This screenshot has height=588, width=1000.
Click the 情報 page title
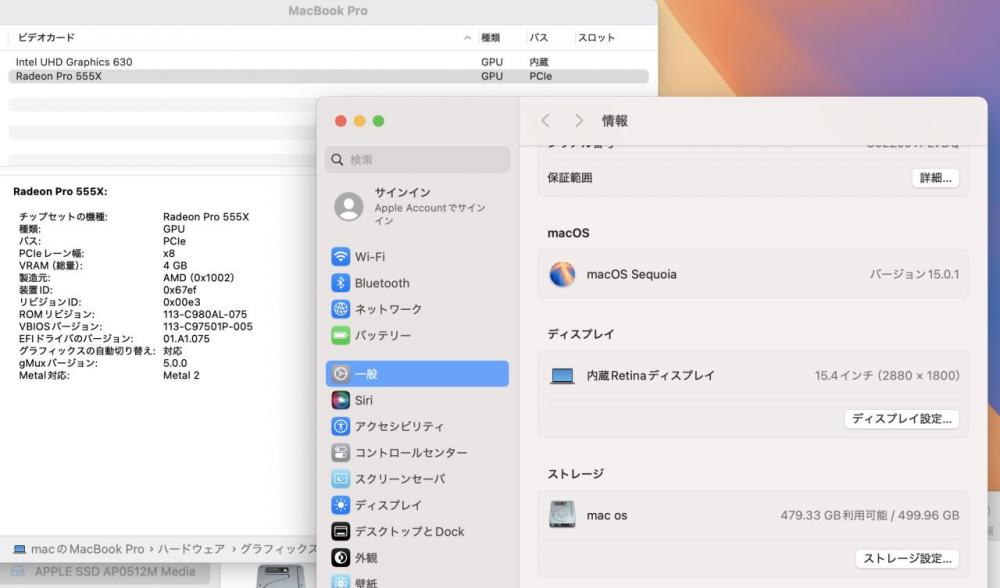tap(615, 121)
